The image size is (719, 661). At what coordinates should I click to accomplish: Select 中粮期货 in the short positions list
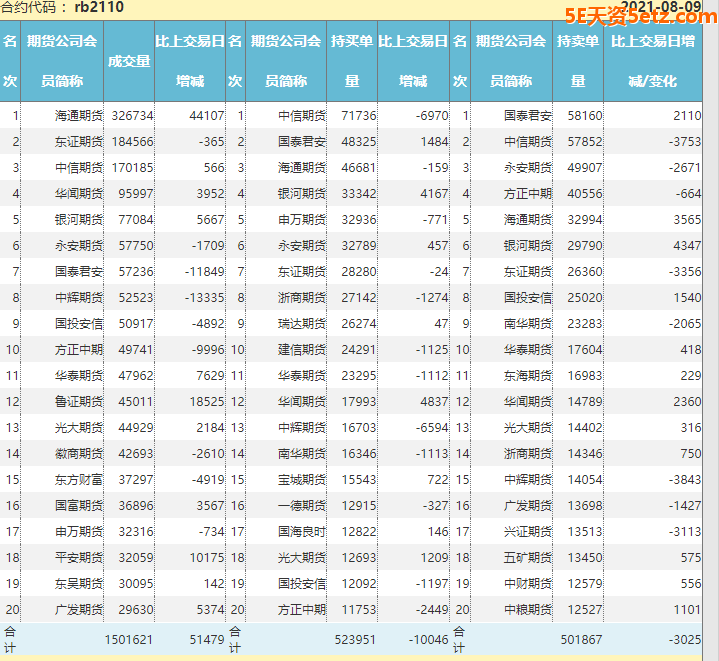click(x=528, y=610)
